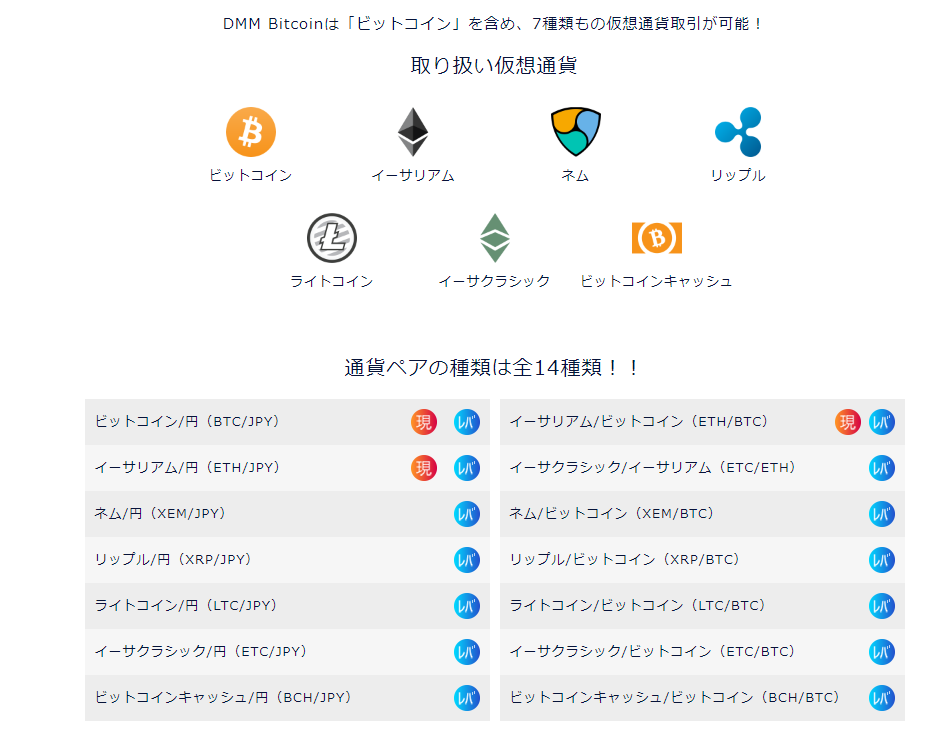Click the ビットコインキャッシュ label under the logo

[656, 281]
